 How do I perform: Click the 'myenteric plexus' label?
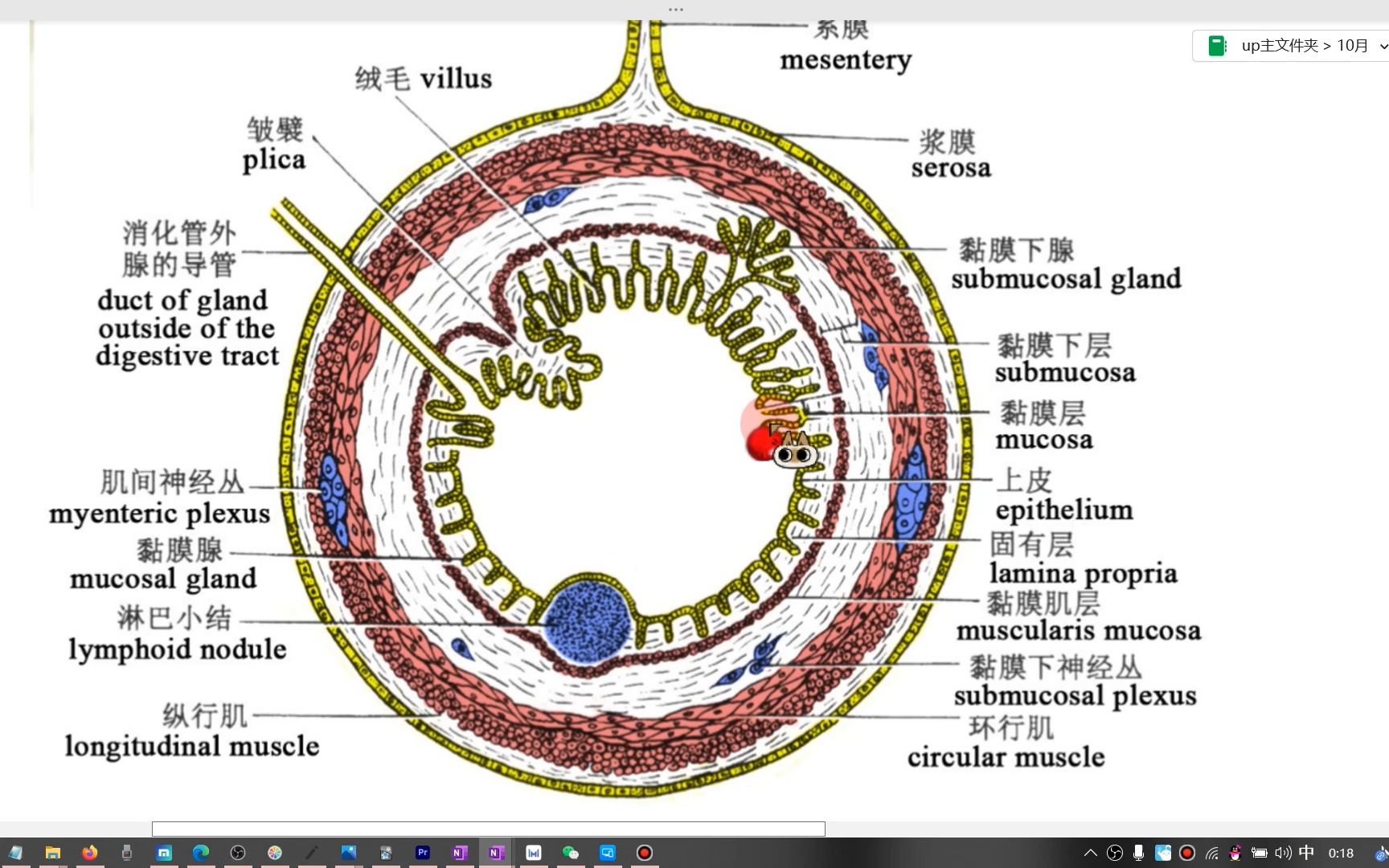point(159,514)
